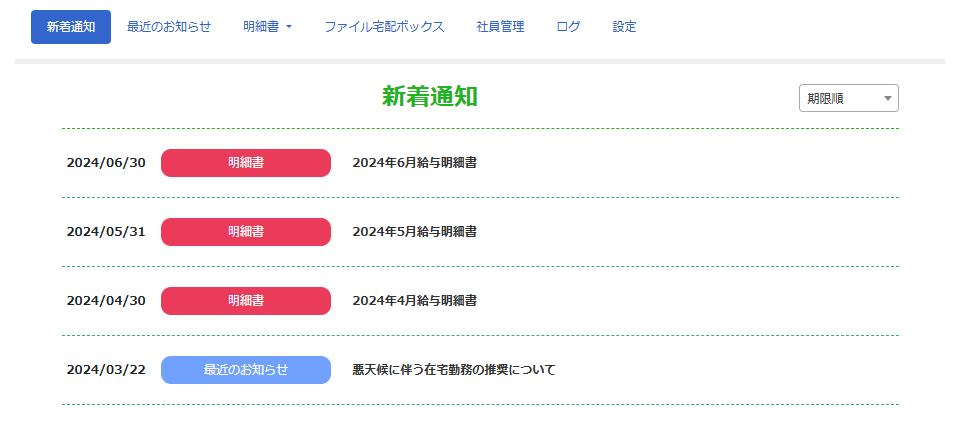Open 2024年4月給与明細書 notification
This screenshot has height=430, width=960.
[x=414, y=301]
